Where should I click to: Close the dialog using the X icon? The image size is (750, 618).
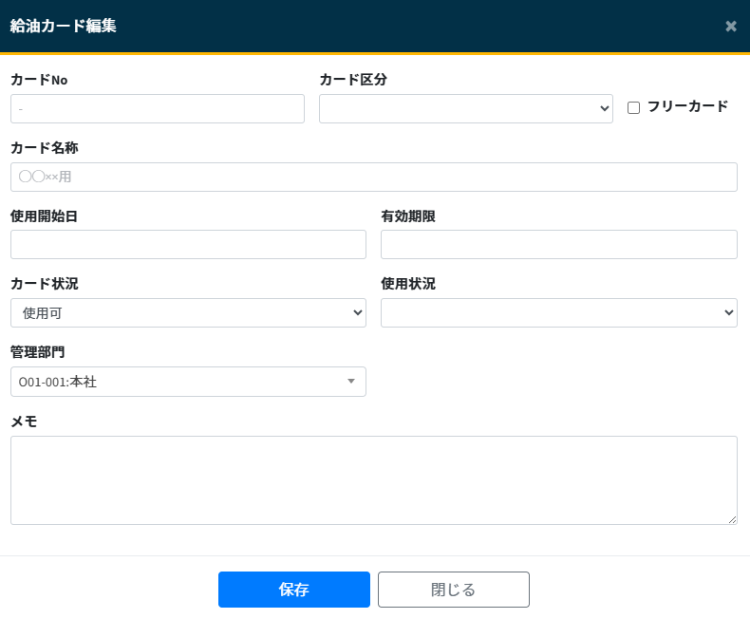pos(731,26)
